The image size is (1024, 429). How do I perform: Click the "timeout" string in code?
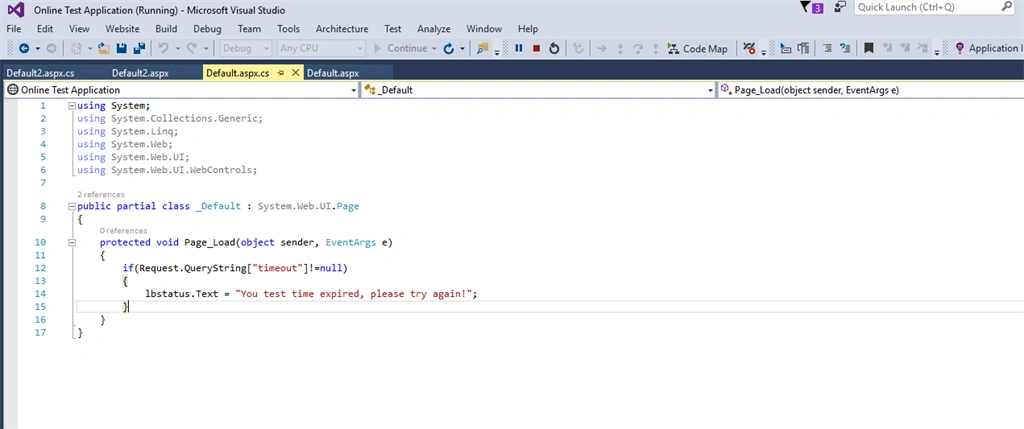tap(278, 268)
